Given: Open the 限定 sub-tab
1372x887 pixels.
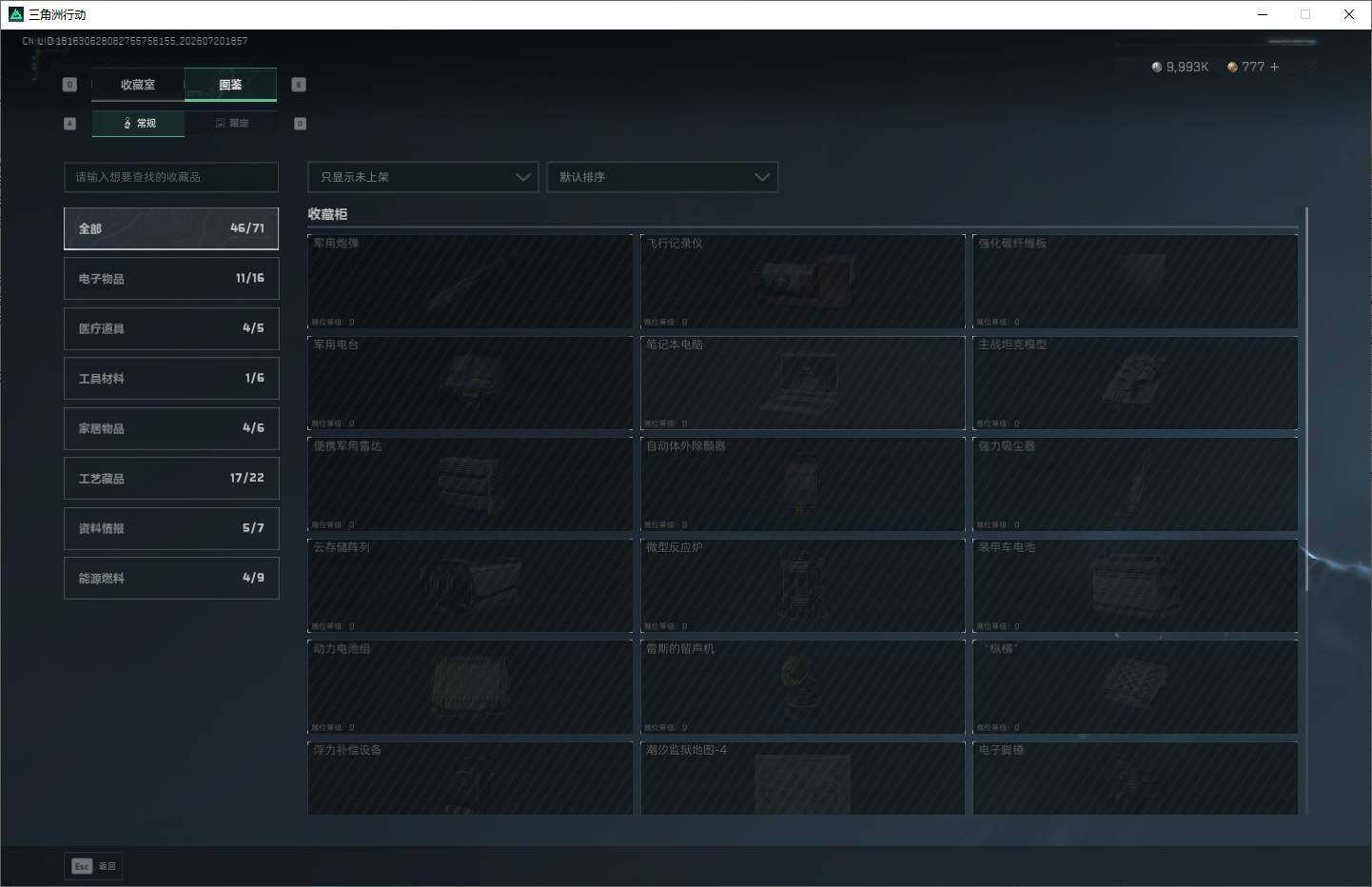Looking at the screenshot, I should click(x=231, y=124).
